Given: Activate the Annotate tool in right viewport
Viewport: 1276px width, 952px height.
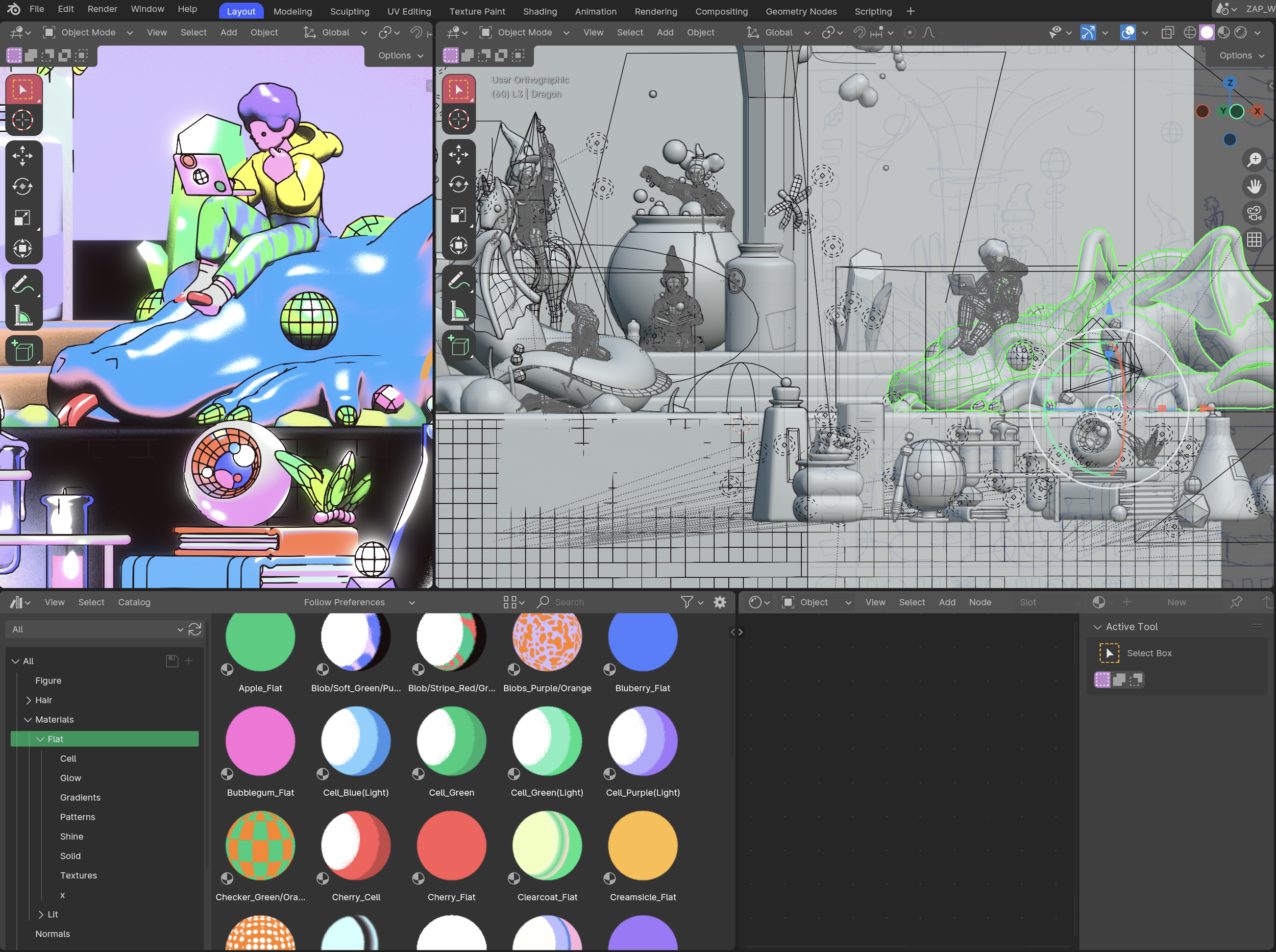Looking at the screenshot, I should [458, 281].
